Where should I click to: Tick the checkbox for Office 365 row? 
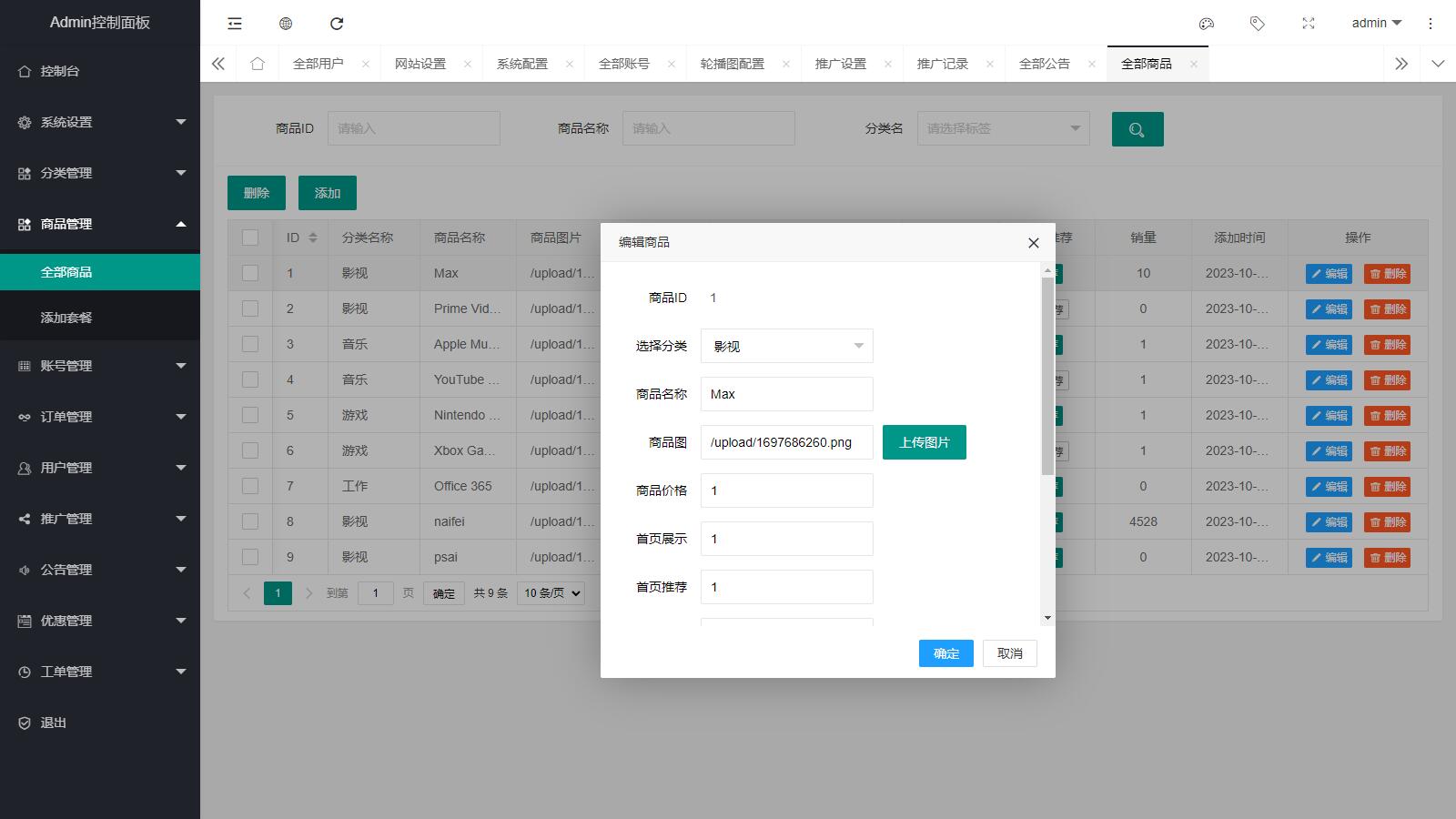pos(250,486)
